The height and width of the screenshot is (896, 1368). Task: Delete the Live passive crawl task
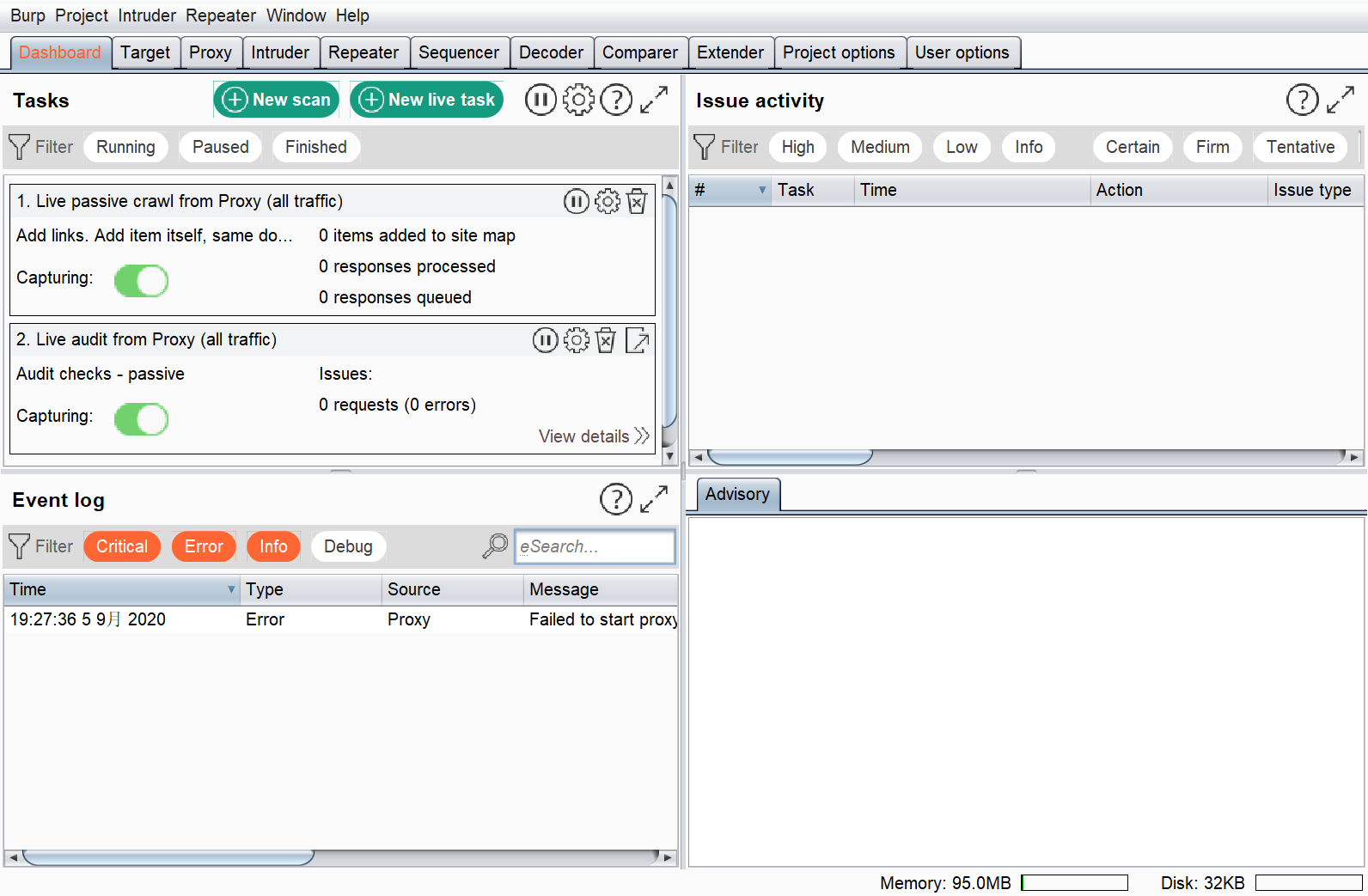tap(637, 202)
